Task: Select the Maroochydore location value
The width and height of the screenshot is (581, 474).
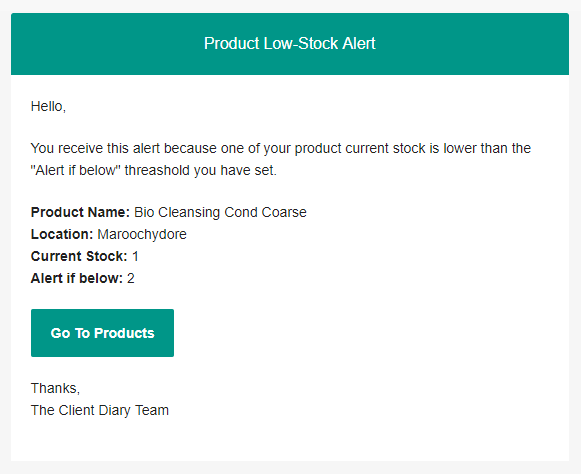Action: point(142,234)
